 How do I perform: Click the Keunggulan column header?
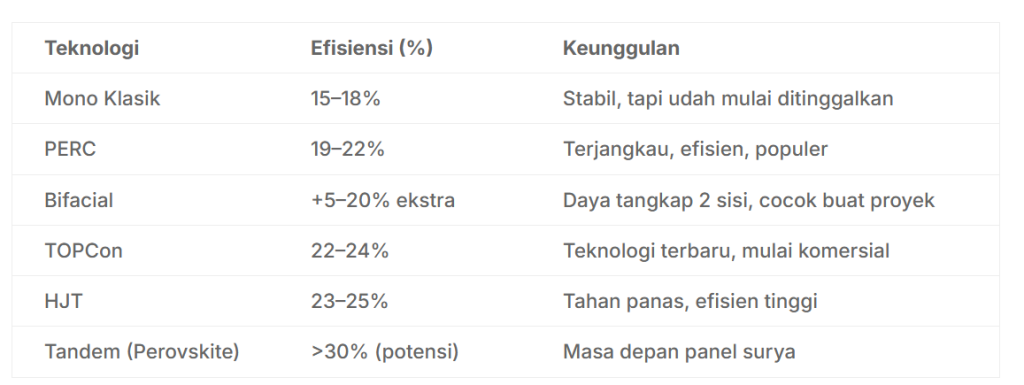[x=621, y=48]
